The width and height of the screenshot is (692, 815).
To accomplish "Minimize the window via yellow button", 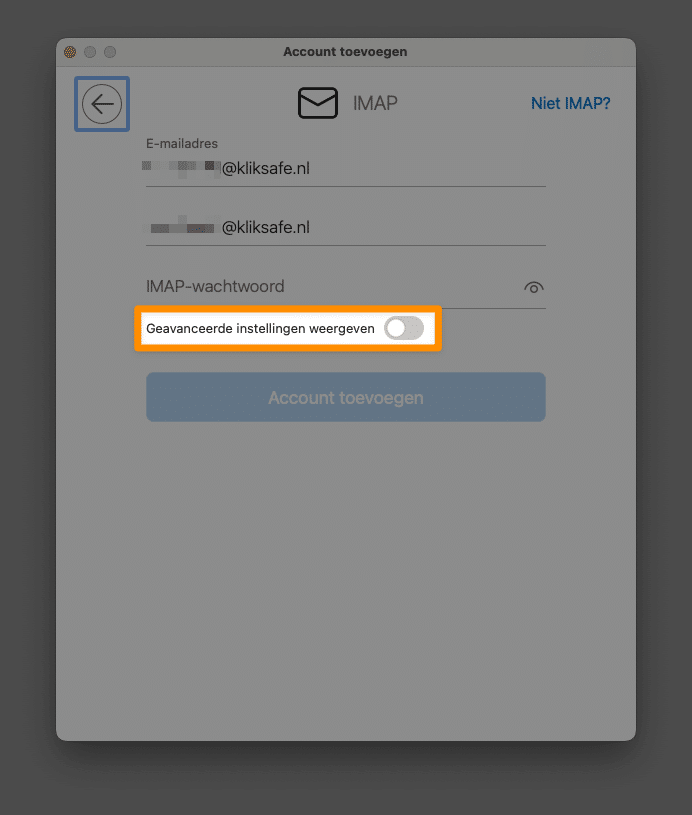I will 90,52.
